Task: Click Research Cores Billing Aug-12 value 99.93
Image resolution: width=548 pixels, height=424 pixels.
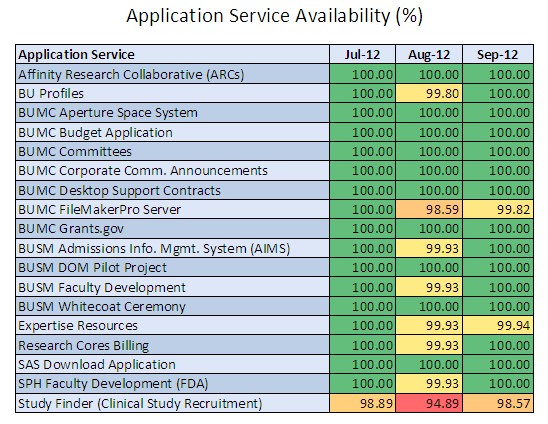Action: pos(429,345)
